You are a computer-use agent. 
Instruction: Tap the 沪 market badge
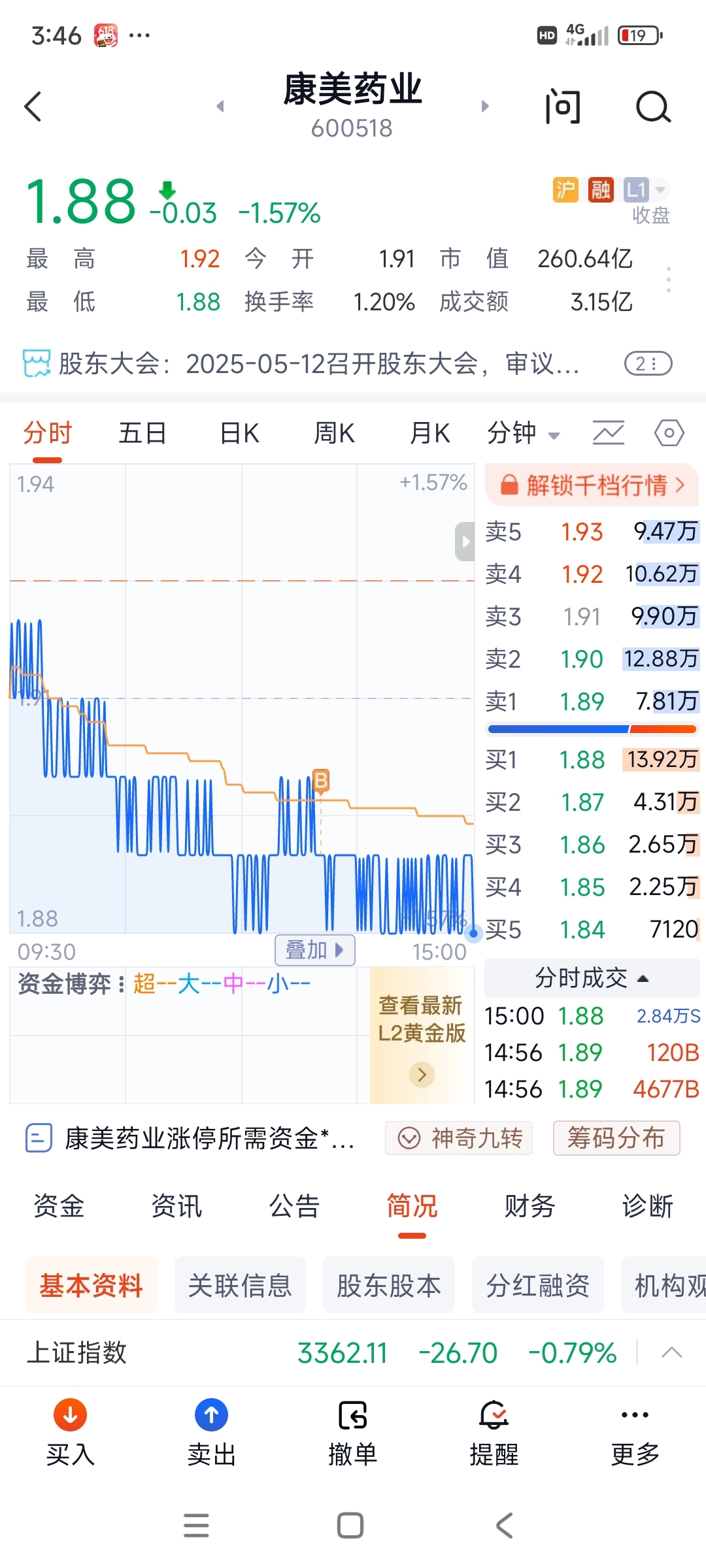(565, 190)
